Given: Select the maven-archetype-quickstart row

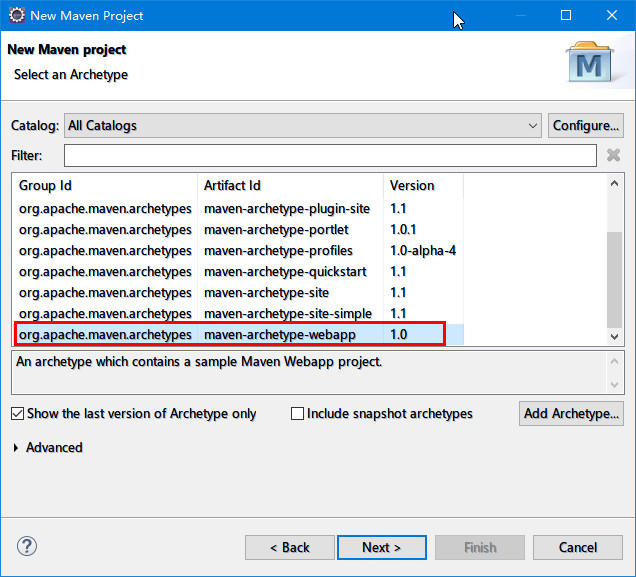Looking at the screenshot, I should (x=238, y=272).
